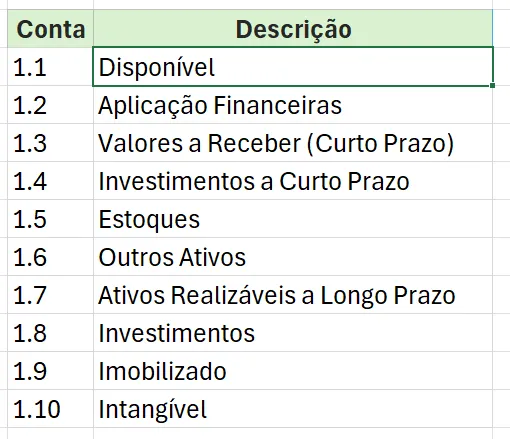Click the fill handle of the selected cell

(492, 86)
